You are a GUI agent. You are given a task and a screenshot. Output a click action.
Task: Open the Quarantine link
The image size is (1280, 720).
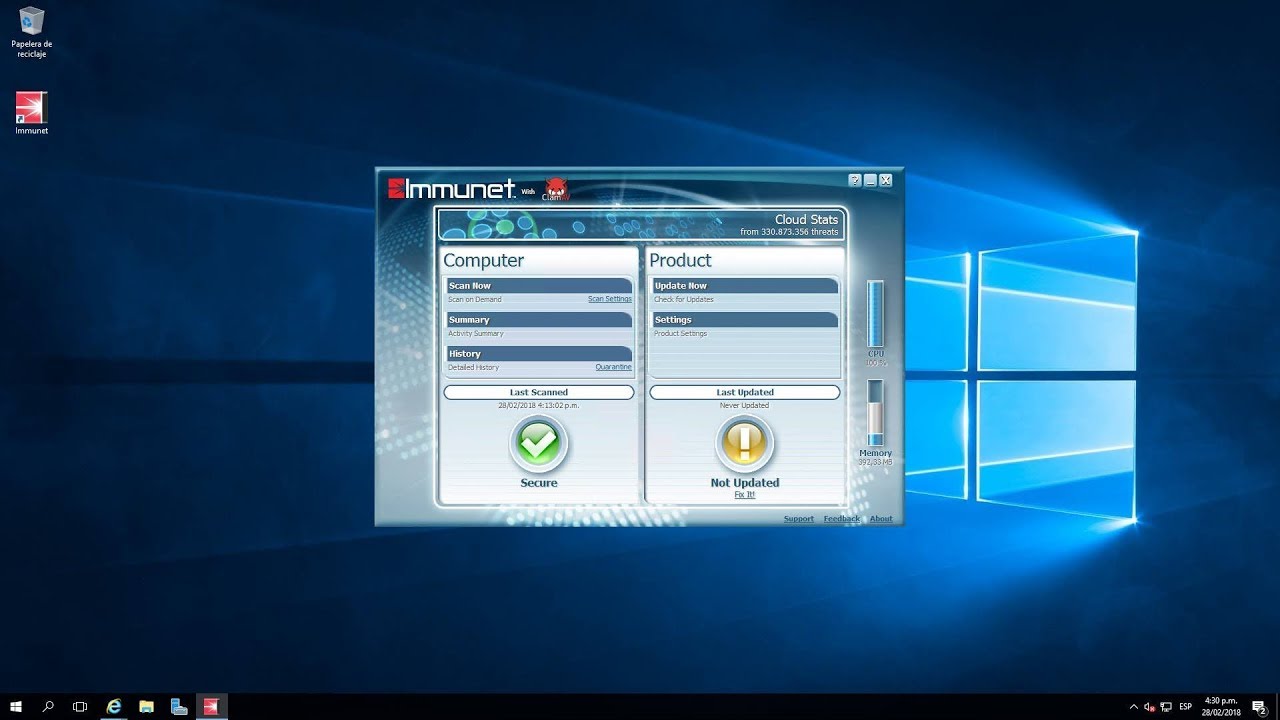[x=614, y=367]
